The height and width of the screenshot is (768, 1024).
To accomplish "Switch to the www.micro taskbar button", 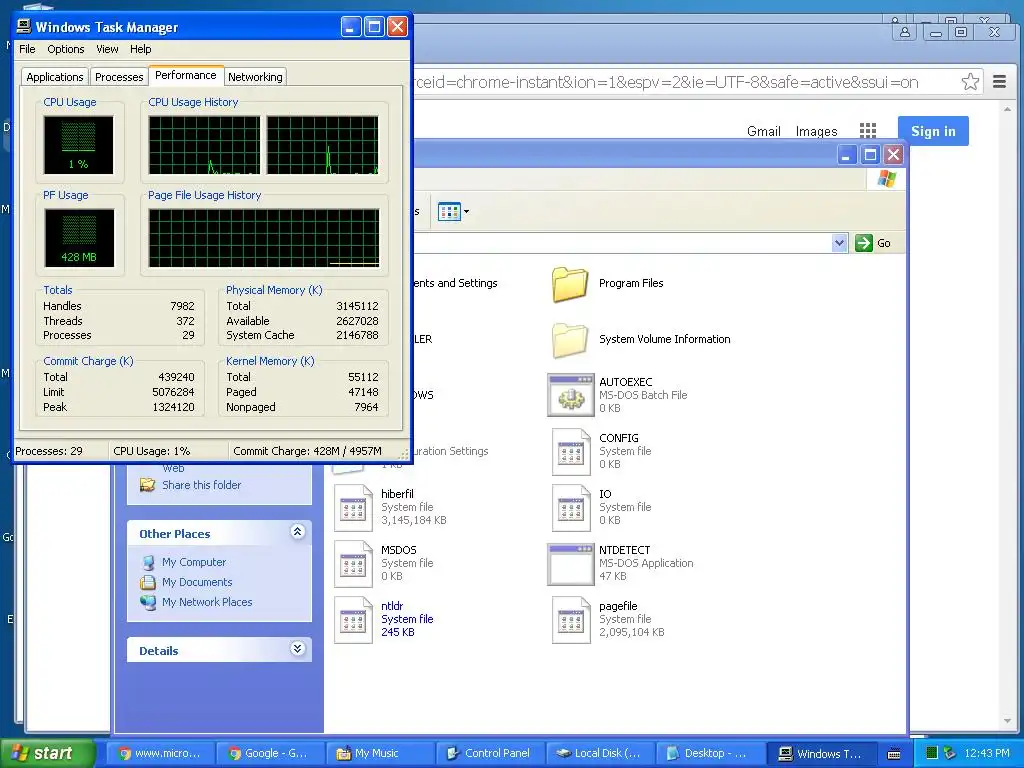I will (x=159, y=753).
